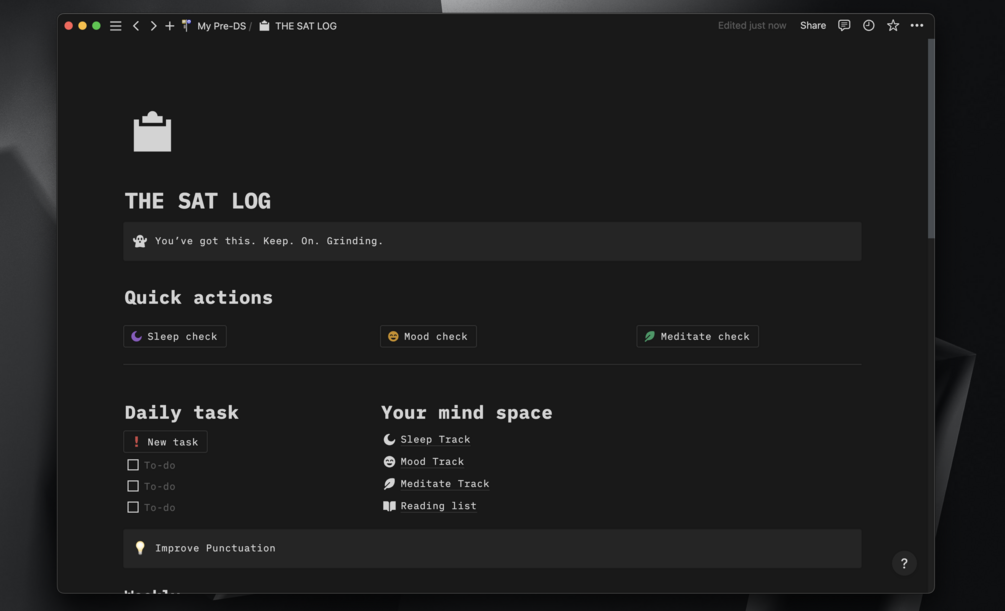Open the three-dot page options menu
This screenshot has height=611, width=1005.
(x=917, y=26)
